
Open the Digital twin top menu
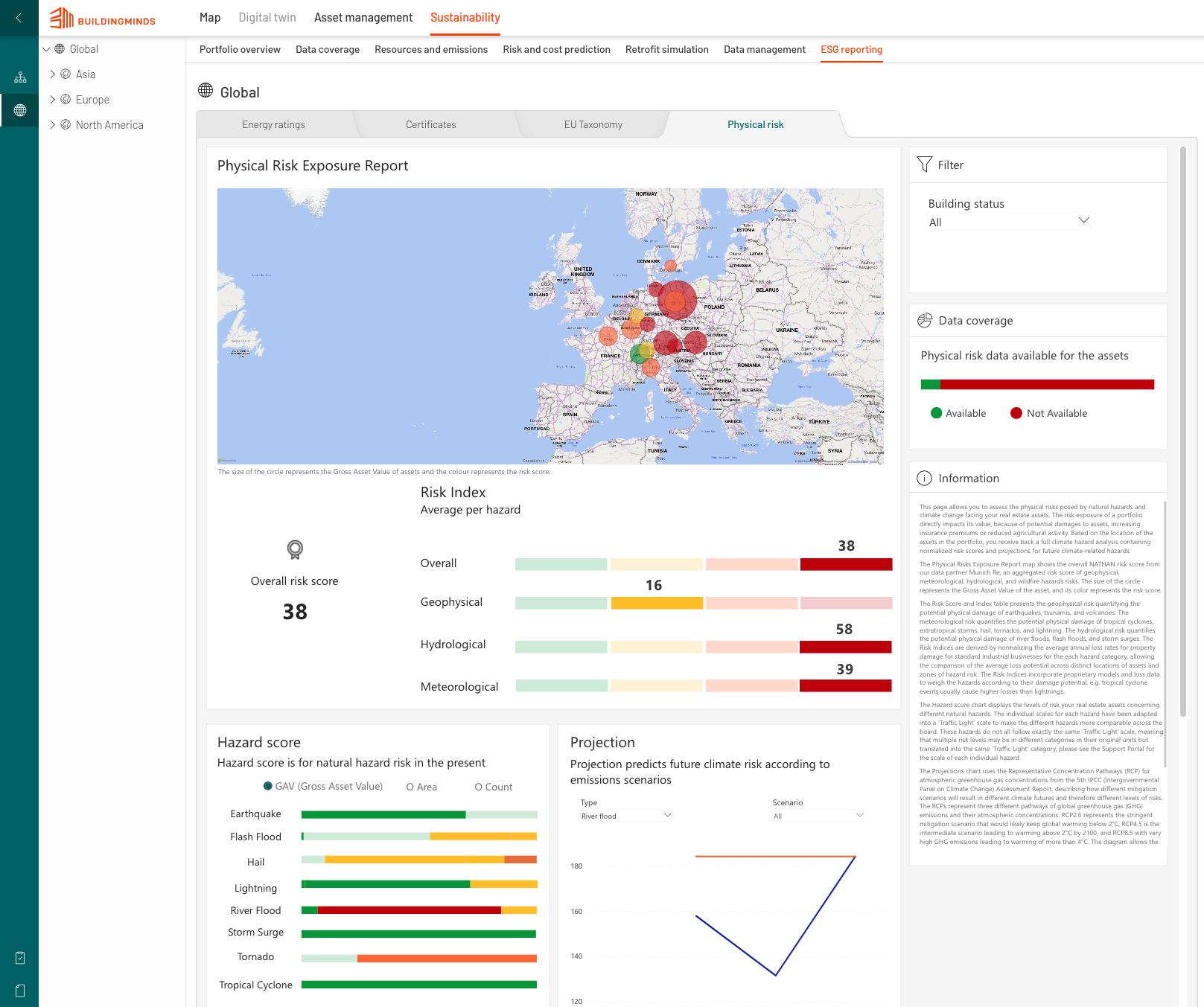267,18
